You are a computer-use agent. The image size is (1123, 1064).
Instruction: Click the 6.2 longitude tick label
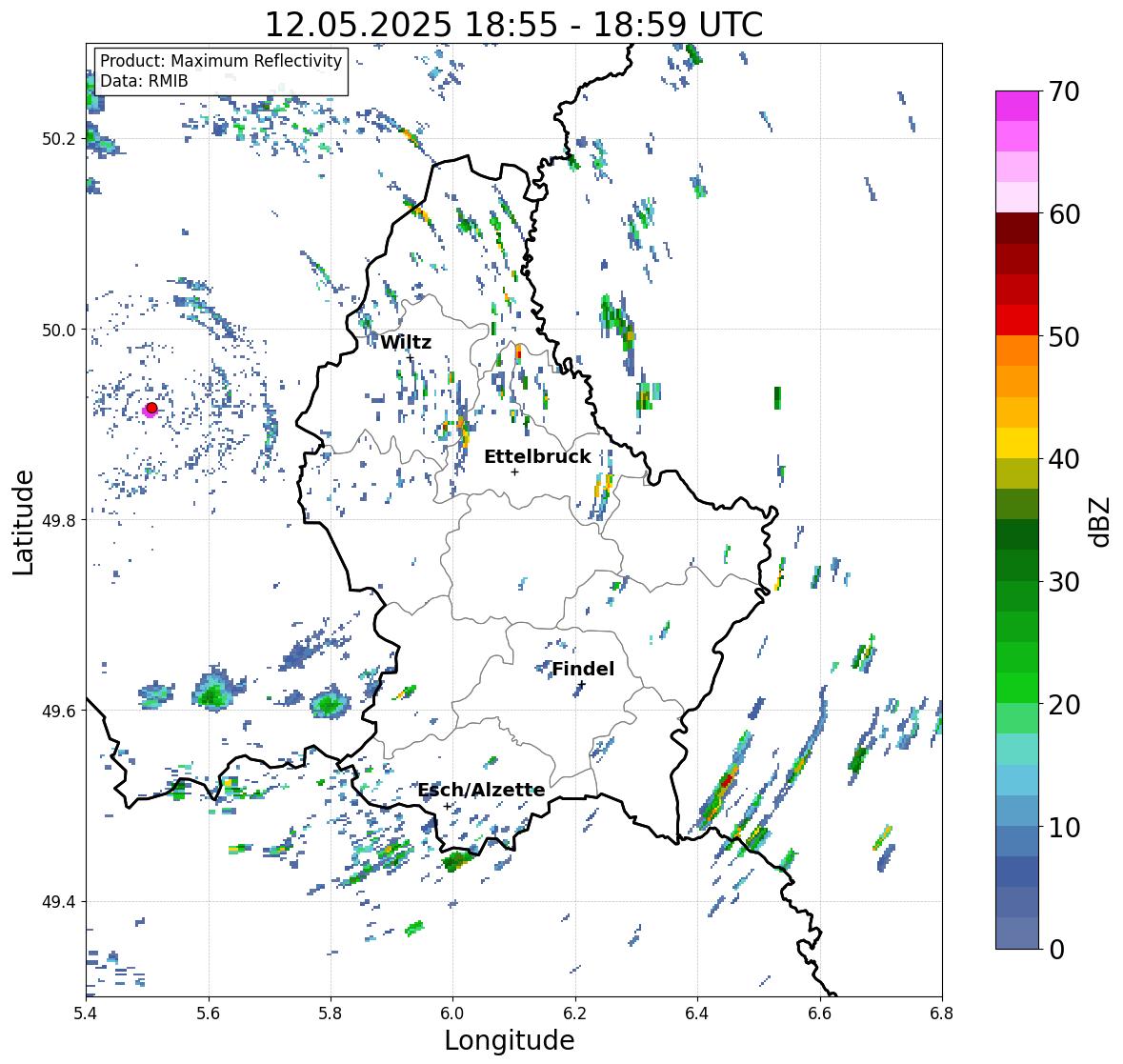pyautogui.click(x=575, y=1013)
